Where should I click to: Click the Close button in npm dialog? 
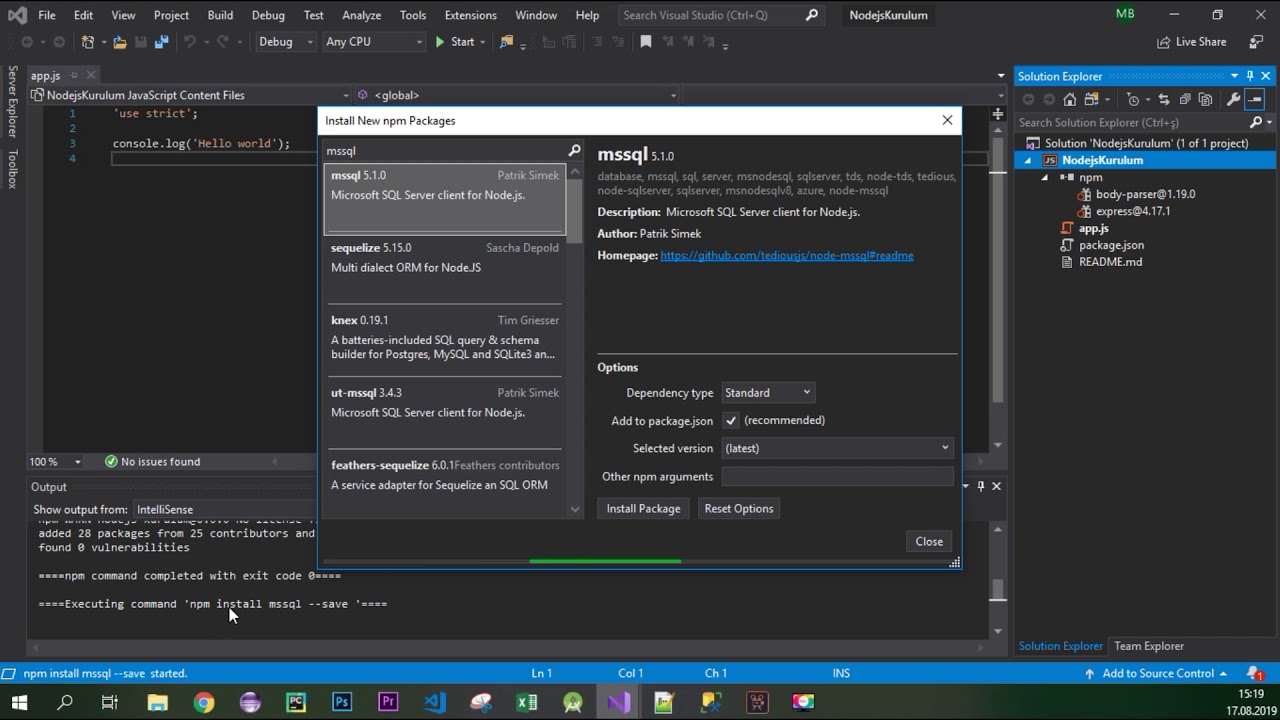(929, 542)
